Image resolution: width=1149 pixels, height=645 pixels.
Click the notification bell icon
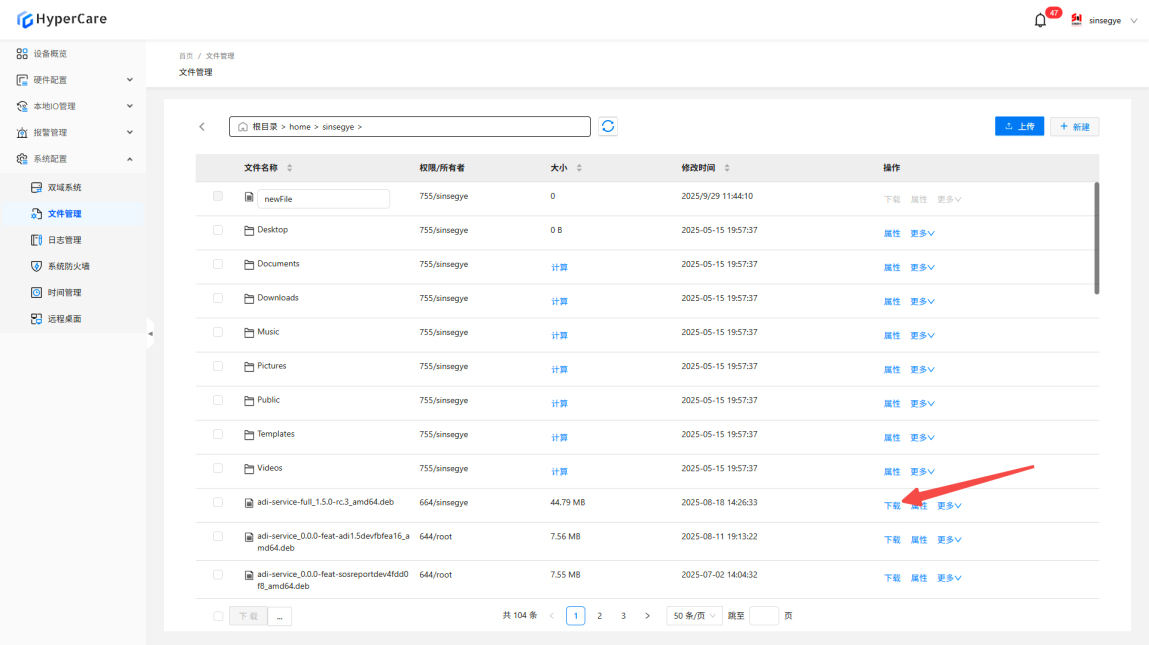point(1040,20)
